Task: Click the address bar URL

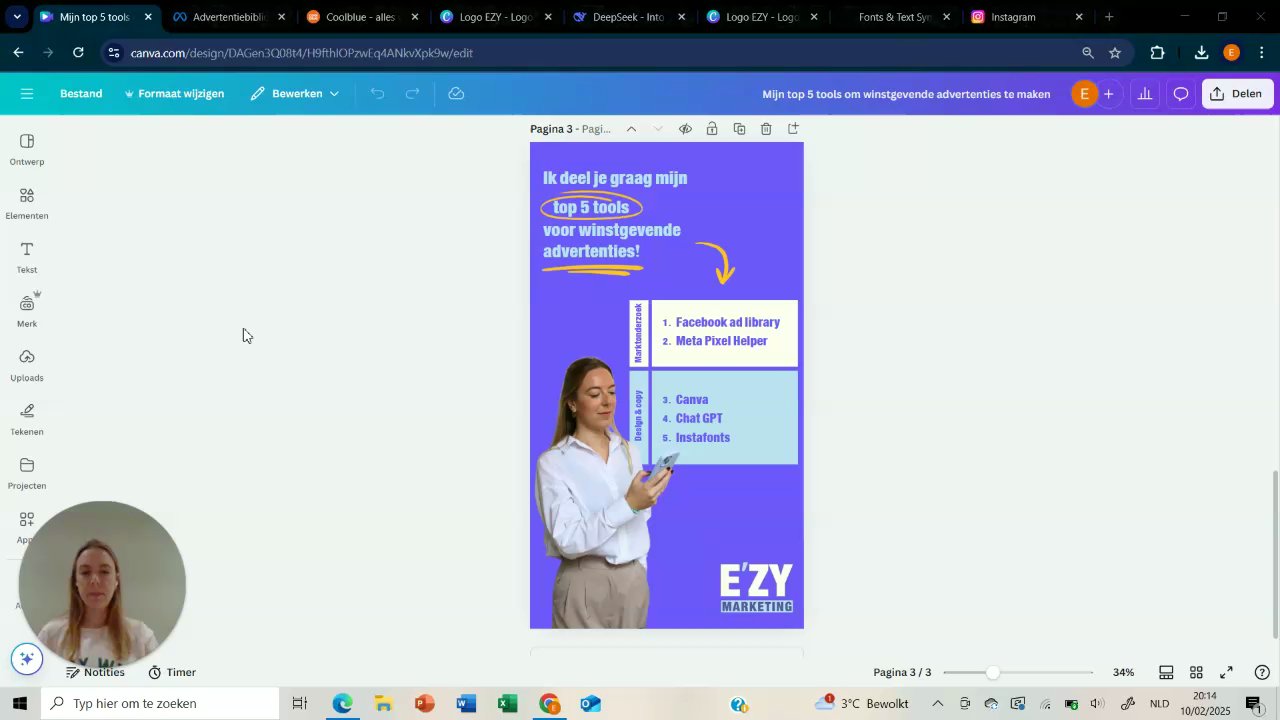Action: point(301,53)
